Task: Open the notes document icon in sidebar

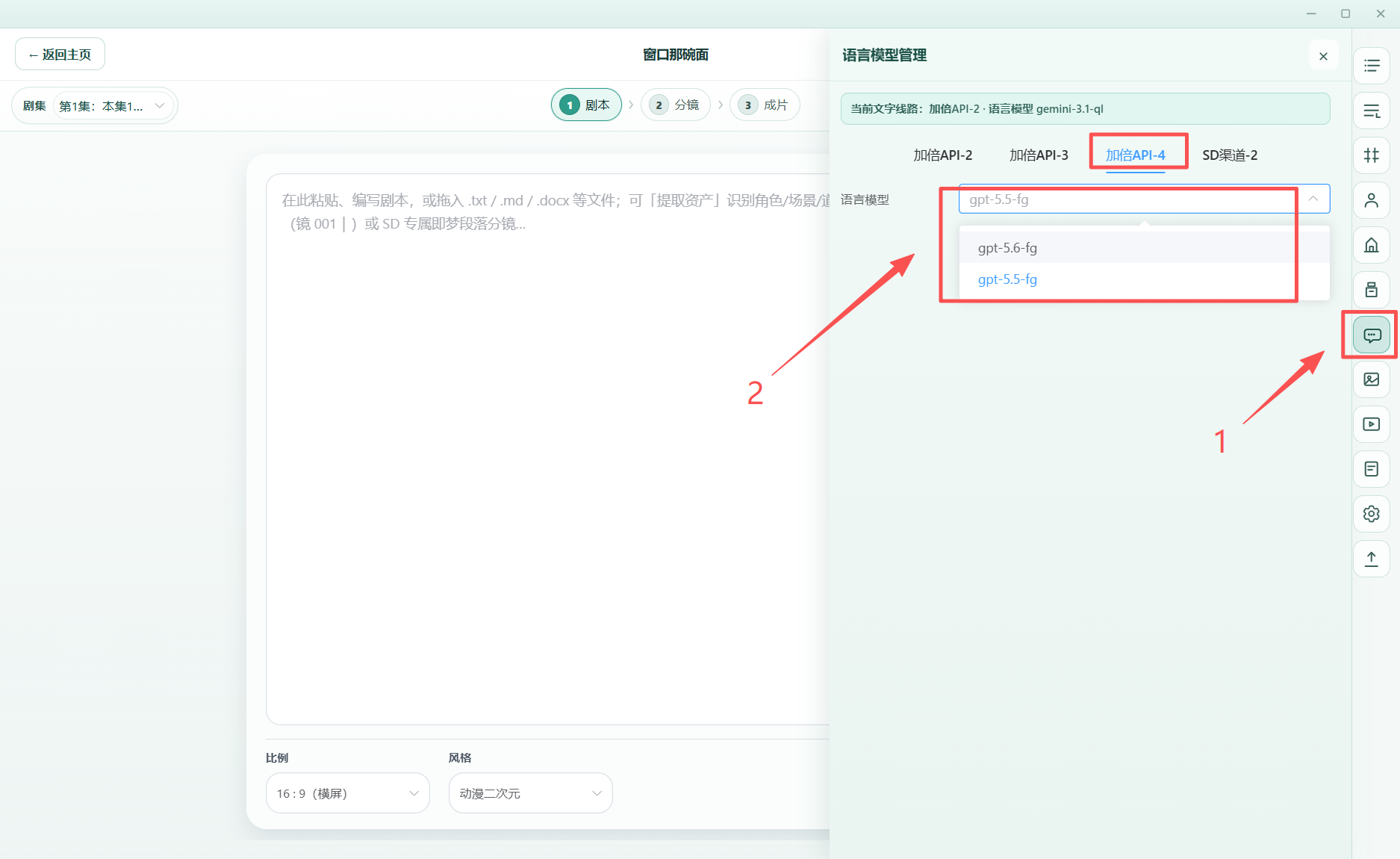Action: point(1371,469)
